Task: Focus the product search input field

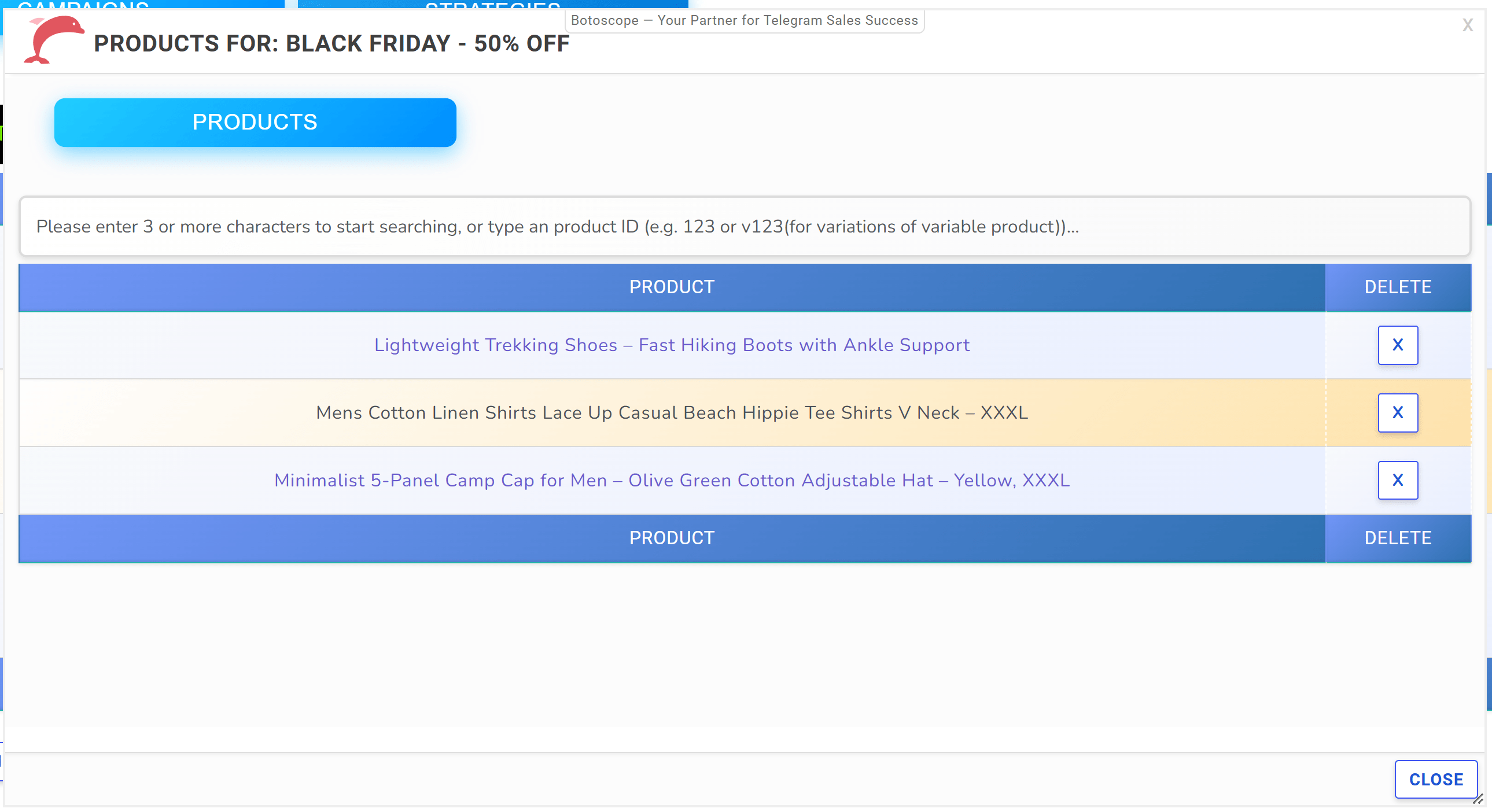Action: (744, 227)
